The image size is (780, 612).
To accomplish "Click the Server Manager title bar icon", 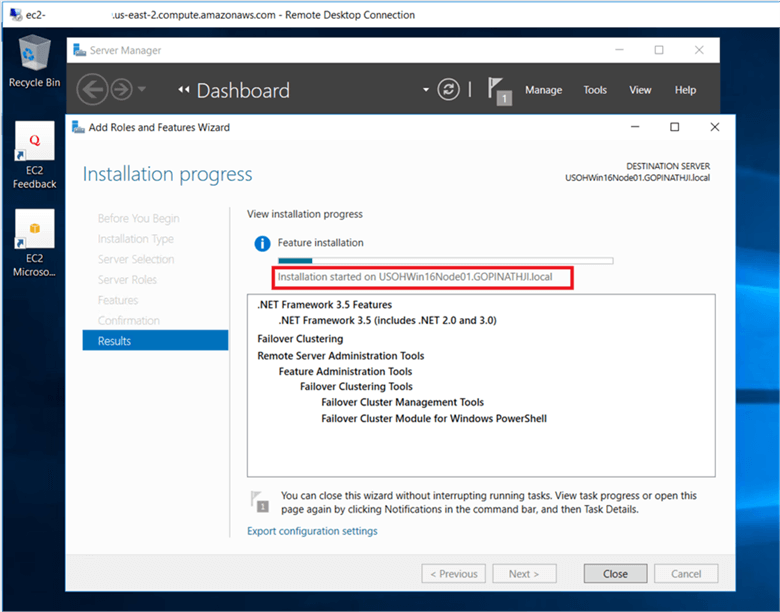I will tap(80, 50).
